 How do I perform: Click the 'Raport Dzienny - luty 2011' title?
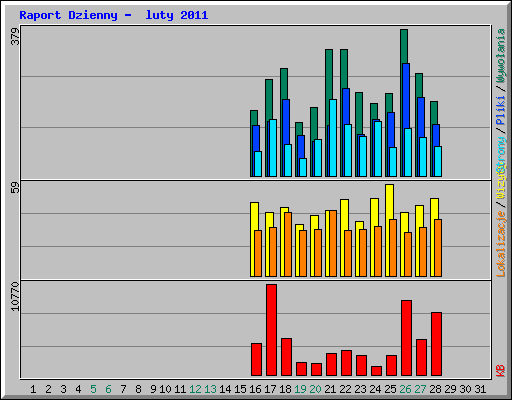(114, 15)
